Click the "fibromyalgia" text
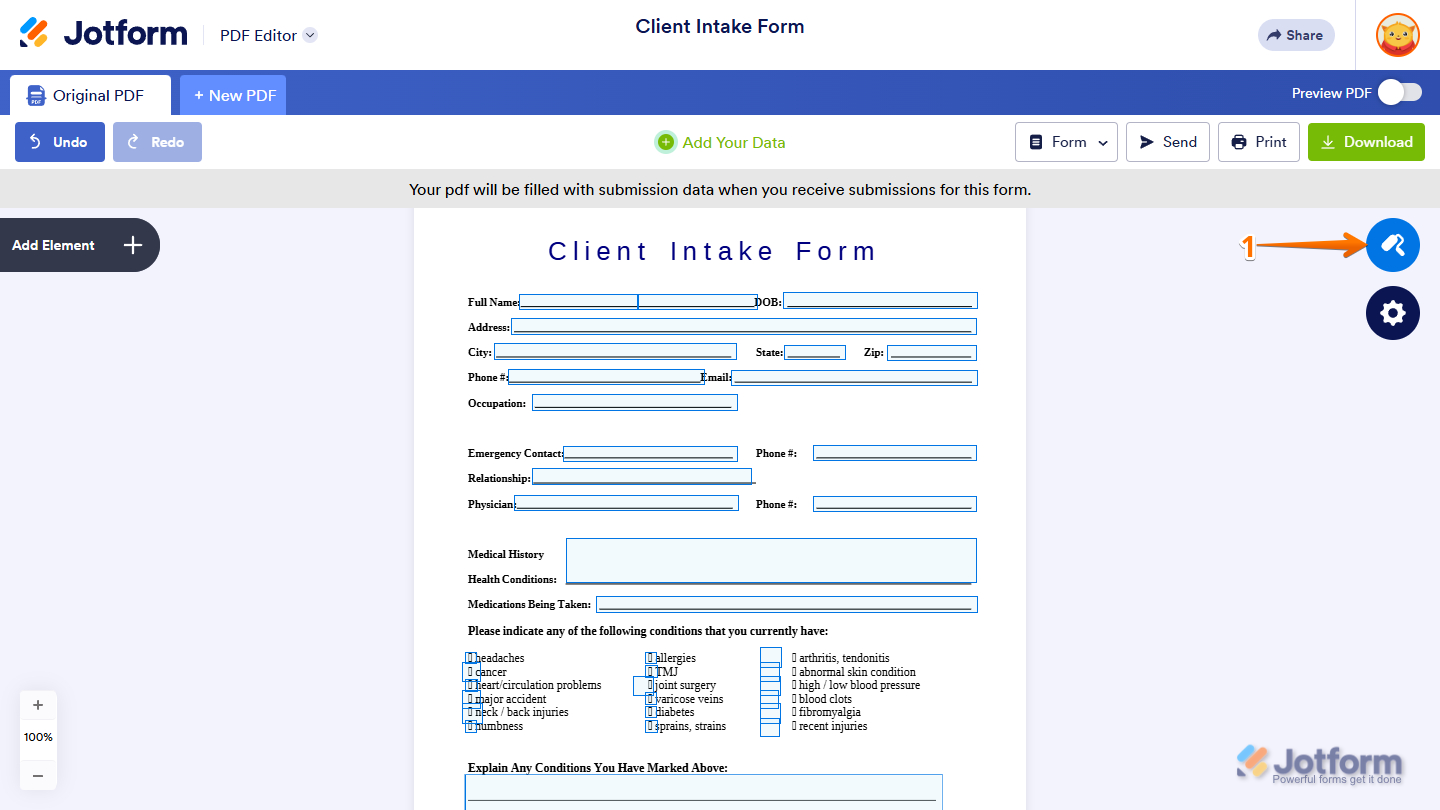This screenshot has height=810, width=1440. click(x=830, y=712)
